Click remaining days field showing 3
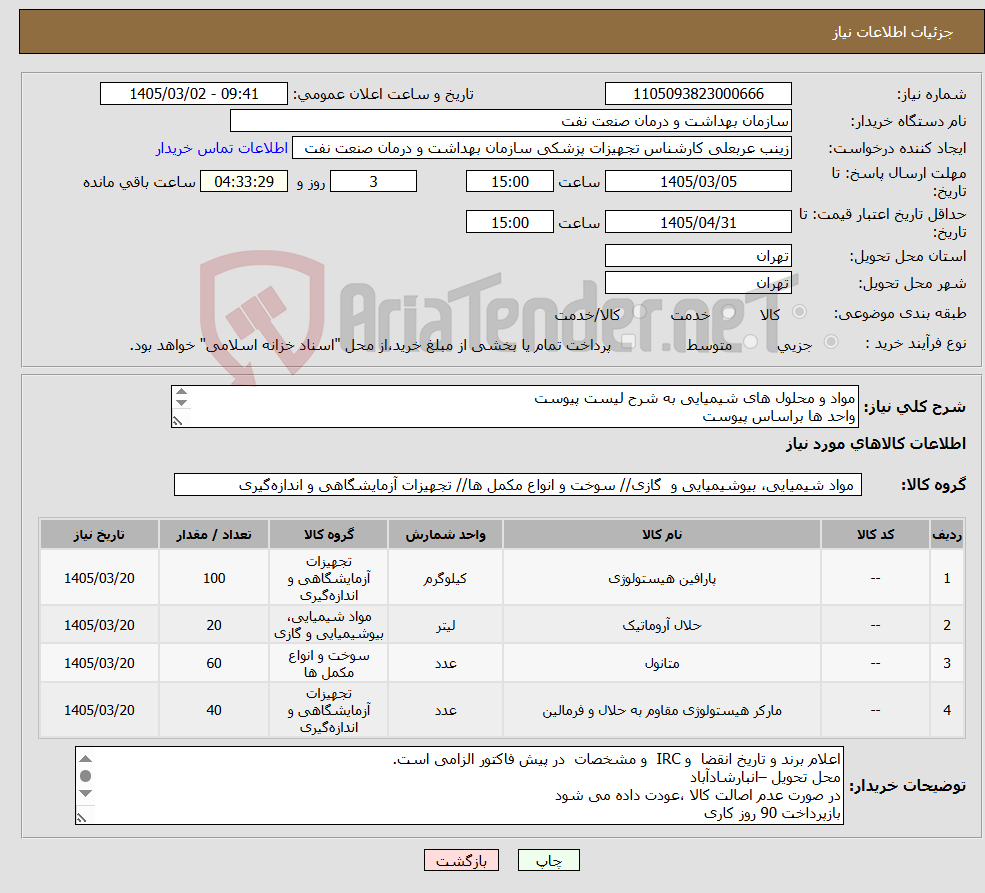 pos(373,181)
